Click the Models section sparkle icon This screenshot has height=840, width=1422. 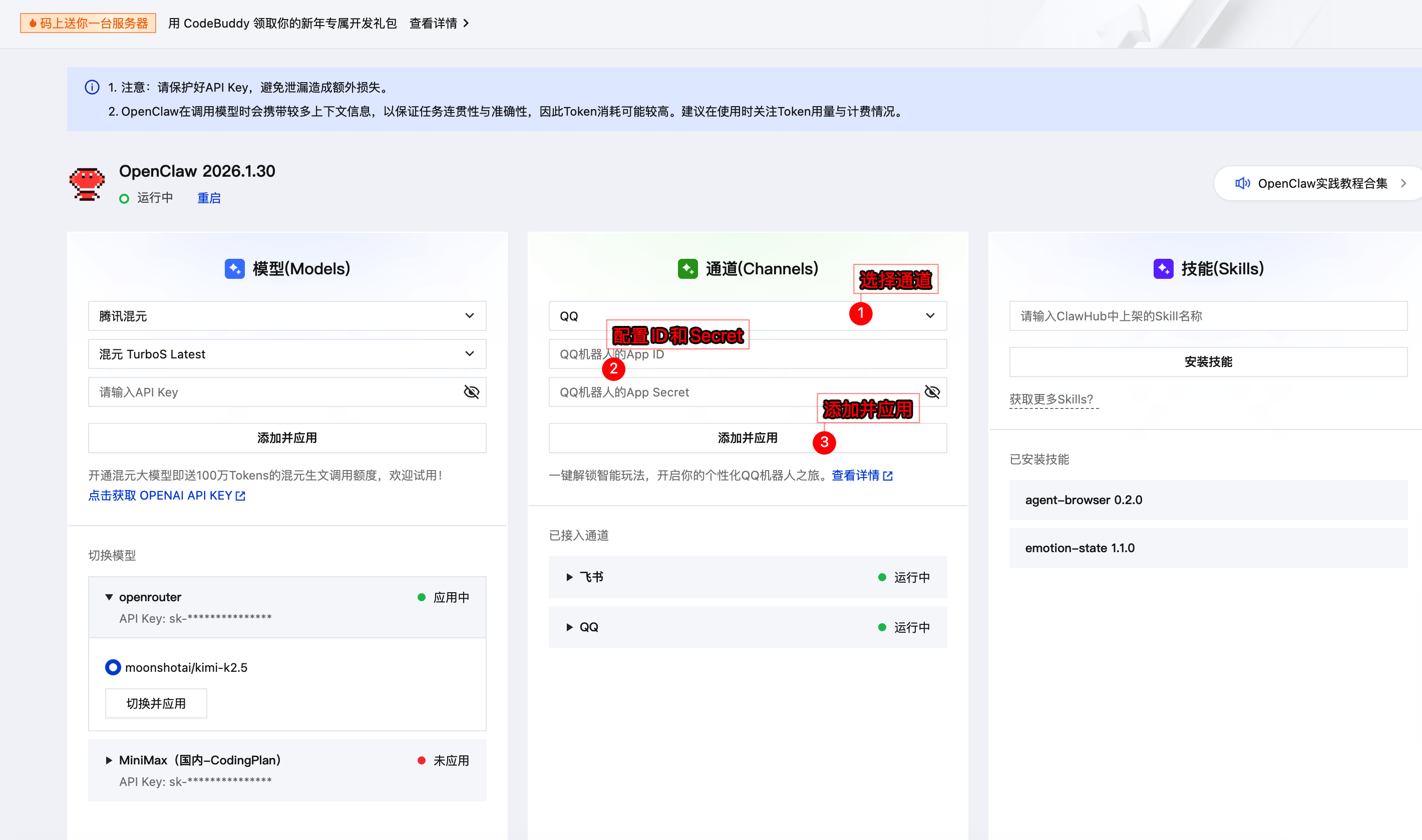pos(234,268)
